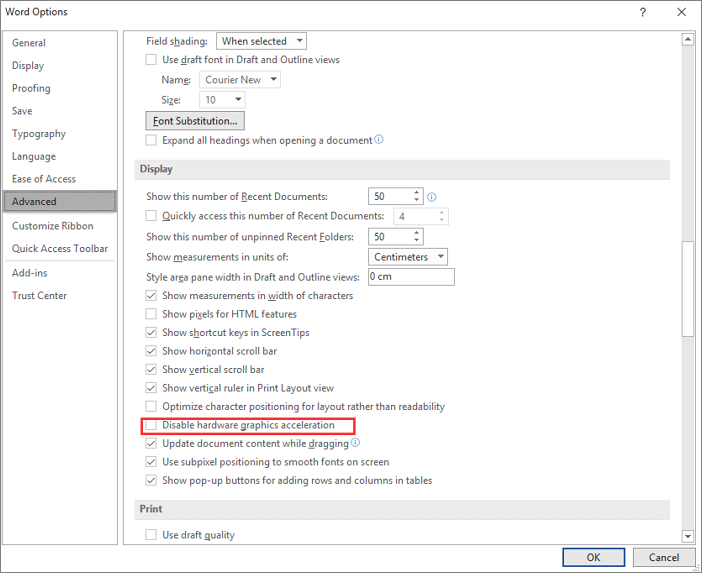Check Use draft quality under Print
702x573 pixels.
click(x=151, y=535)
